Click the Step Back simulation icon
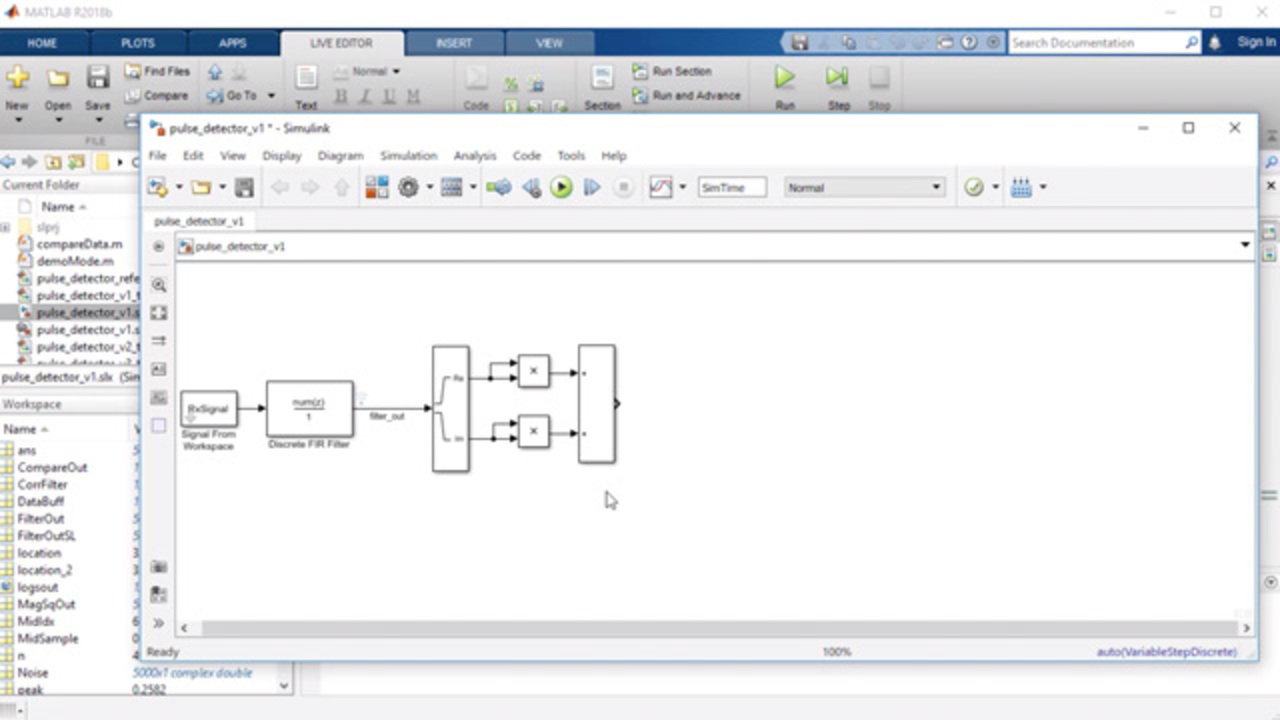Image resolution: width=1280 pixels, height=720 pixels. coord(531,188)
